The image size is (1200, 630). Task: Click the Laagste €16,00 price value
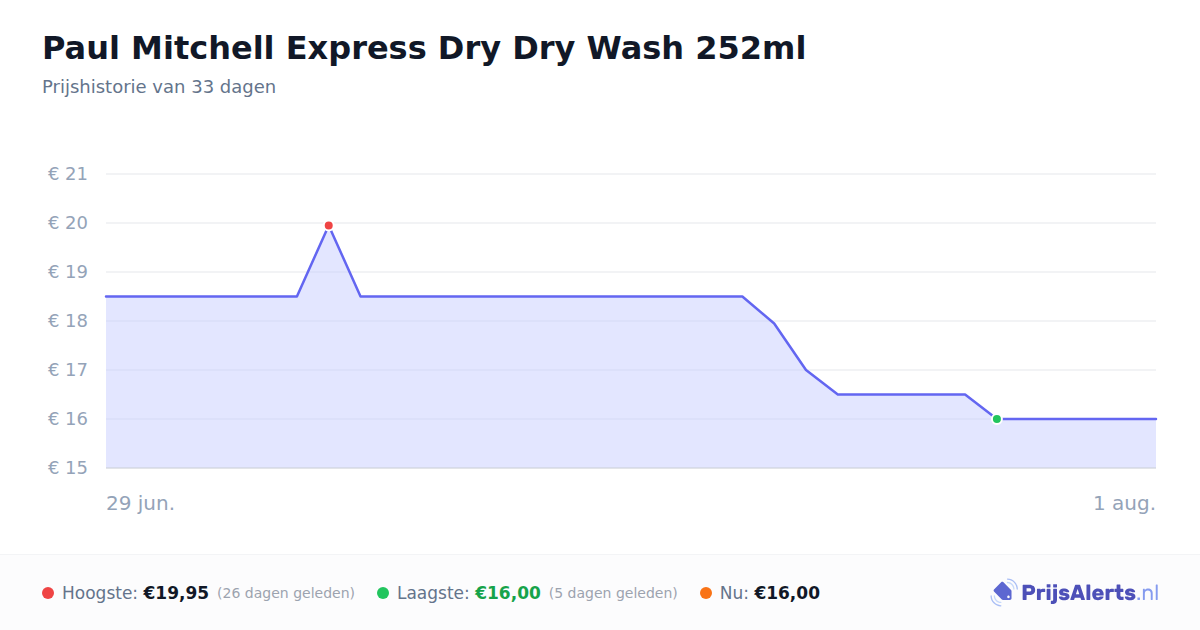click(x=508, y=593)
